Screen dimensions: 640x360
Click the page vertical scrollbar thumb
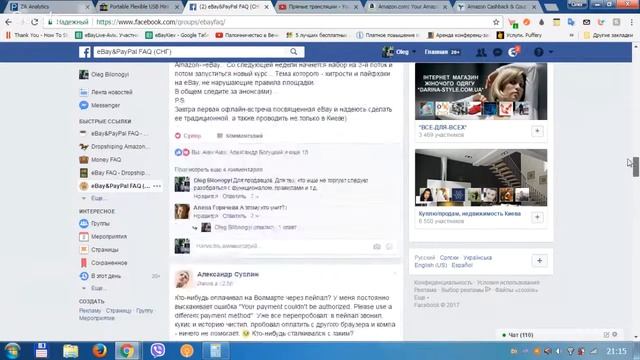[636, 167]
